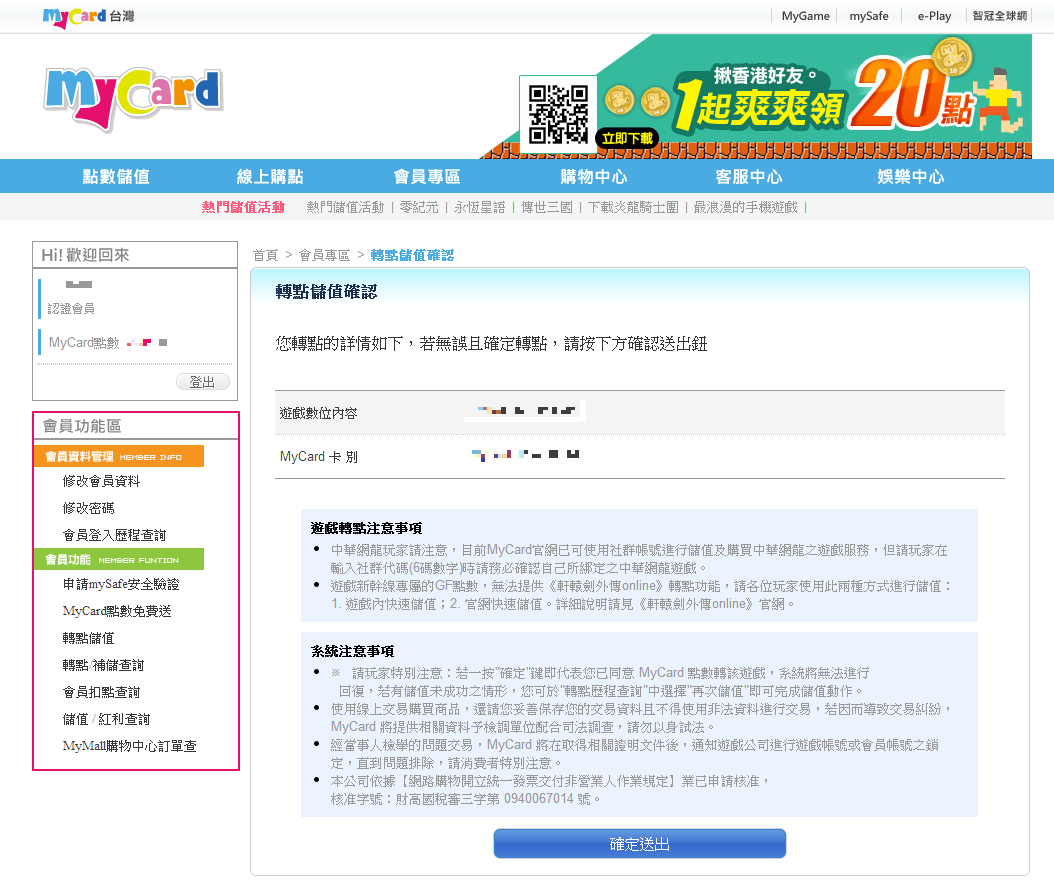Open MyMall購物中心訂單查 in sidebar

(130, 746)
